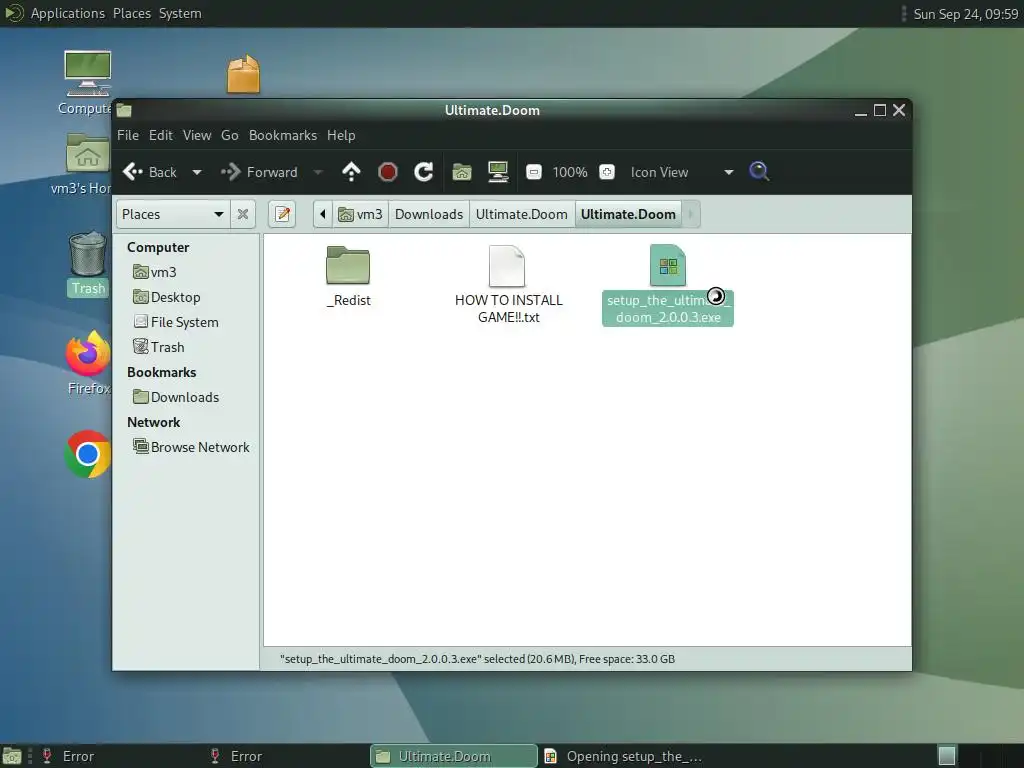Open the Back history dropdown arrow
The image size is (1024, 768).
[197, 172]
